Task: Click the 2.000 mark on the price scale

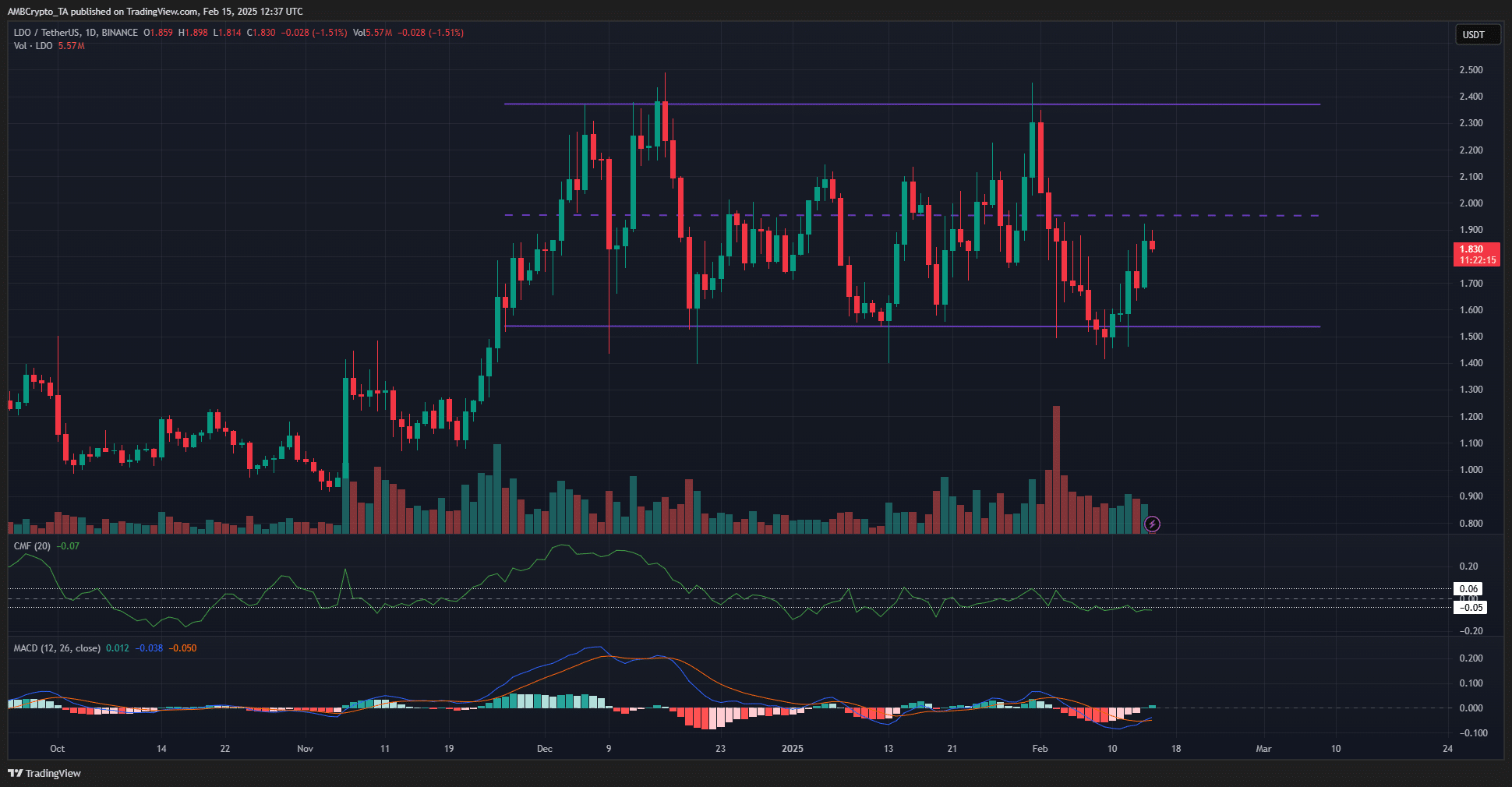Action: pos(1471,203)
